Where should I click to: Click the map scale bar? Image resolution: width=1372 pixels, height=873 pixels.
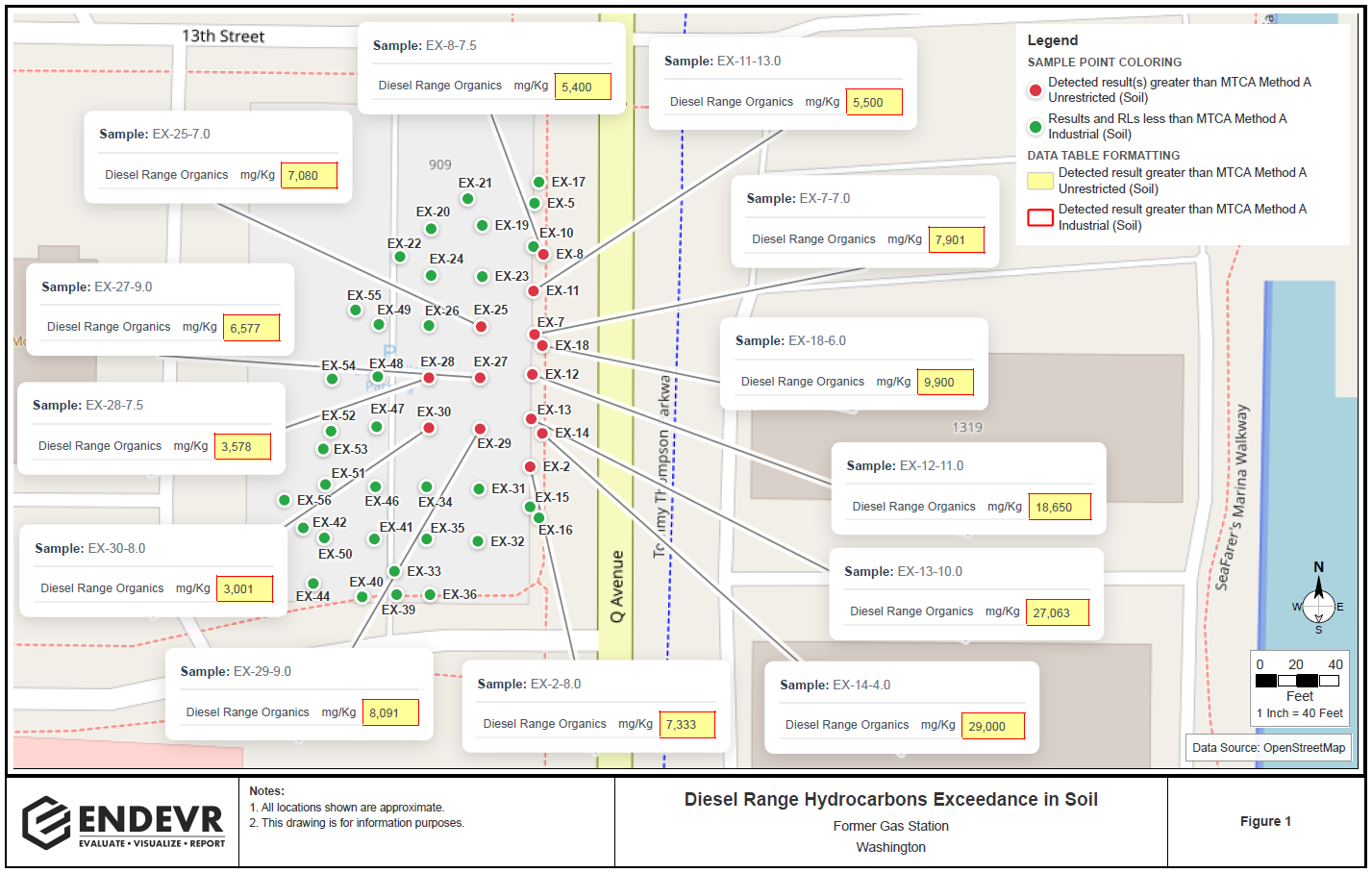pos(1300,679)
